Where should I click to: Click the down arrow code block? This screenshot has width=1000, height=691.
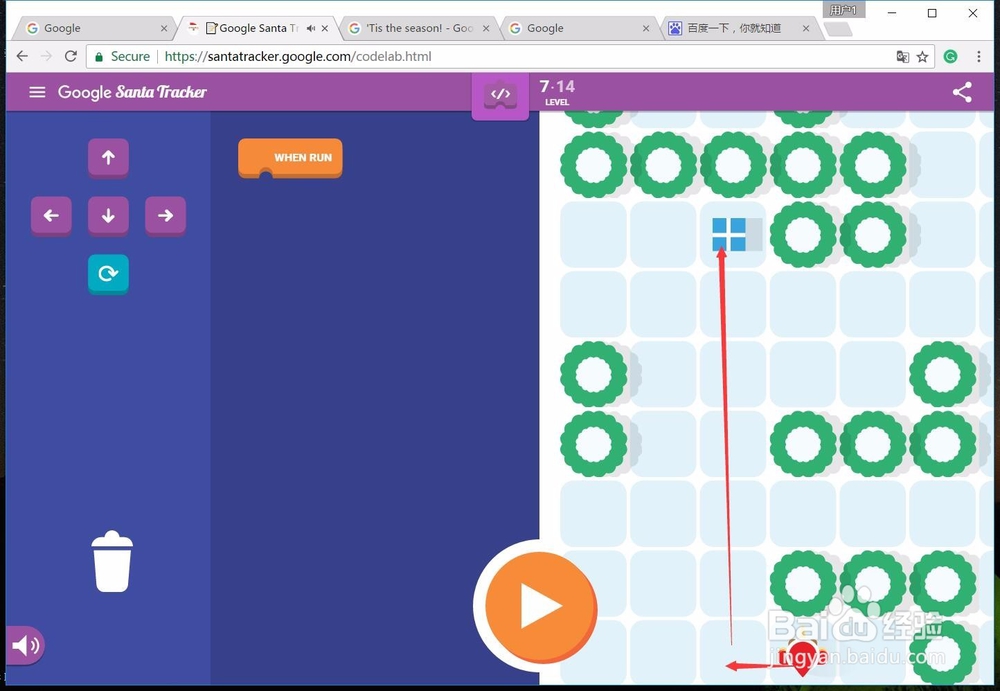pos(108,216)
